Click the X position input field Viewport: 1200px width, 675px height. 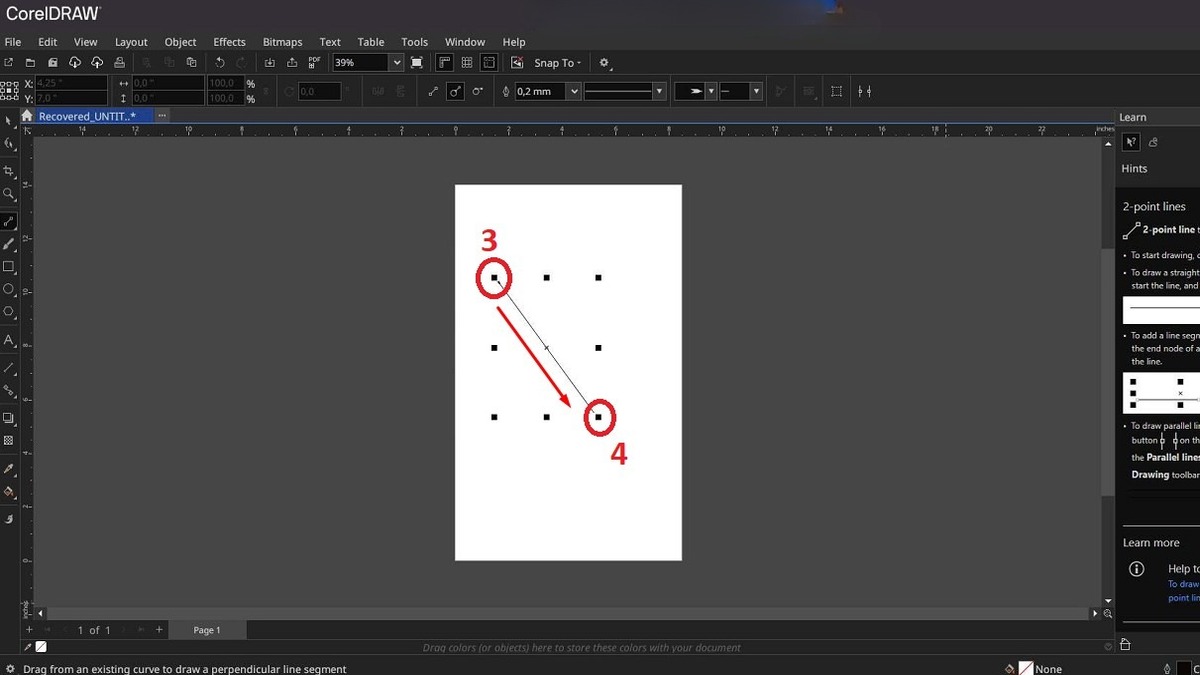click(70, 84)
